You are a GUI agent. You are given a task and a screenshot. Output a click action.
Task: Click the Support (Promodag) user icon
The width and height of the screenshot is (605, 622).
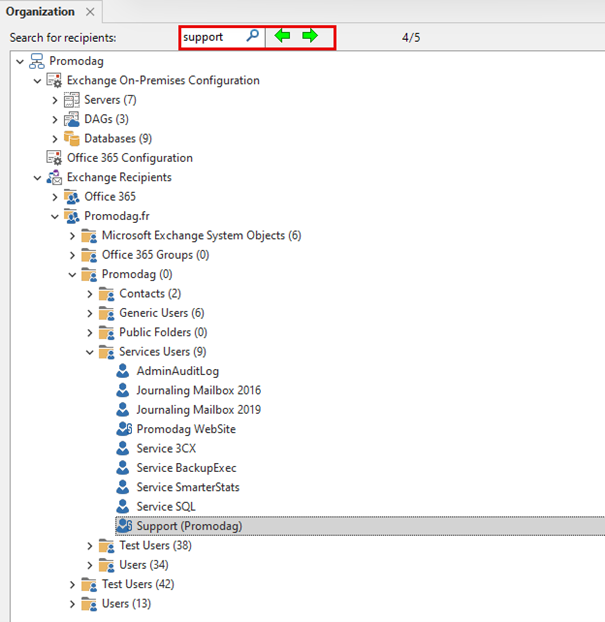click(124, 526)
